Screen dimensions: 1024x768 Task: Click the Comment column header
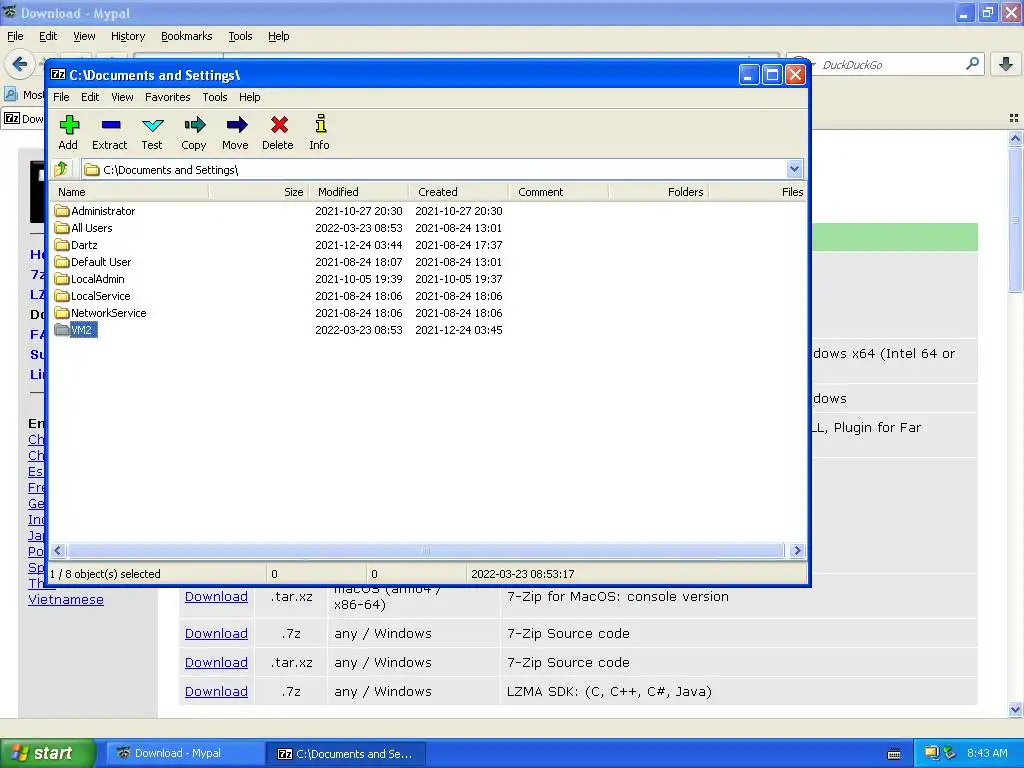click(x=558, y=192)
